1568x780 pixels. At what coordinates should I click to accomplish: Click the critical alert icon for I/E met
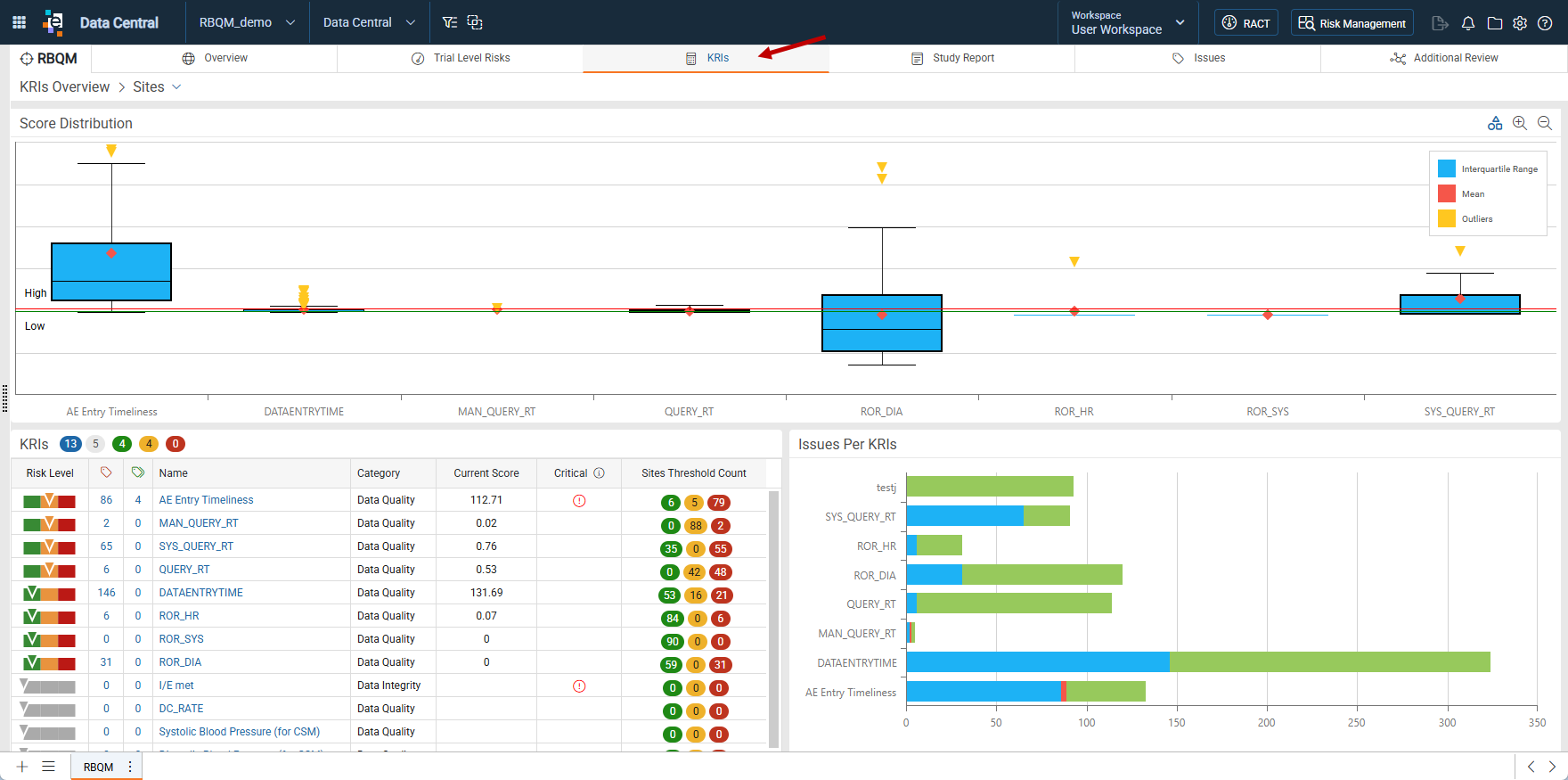pyautogui.click(x=579, y=686)
